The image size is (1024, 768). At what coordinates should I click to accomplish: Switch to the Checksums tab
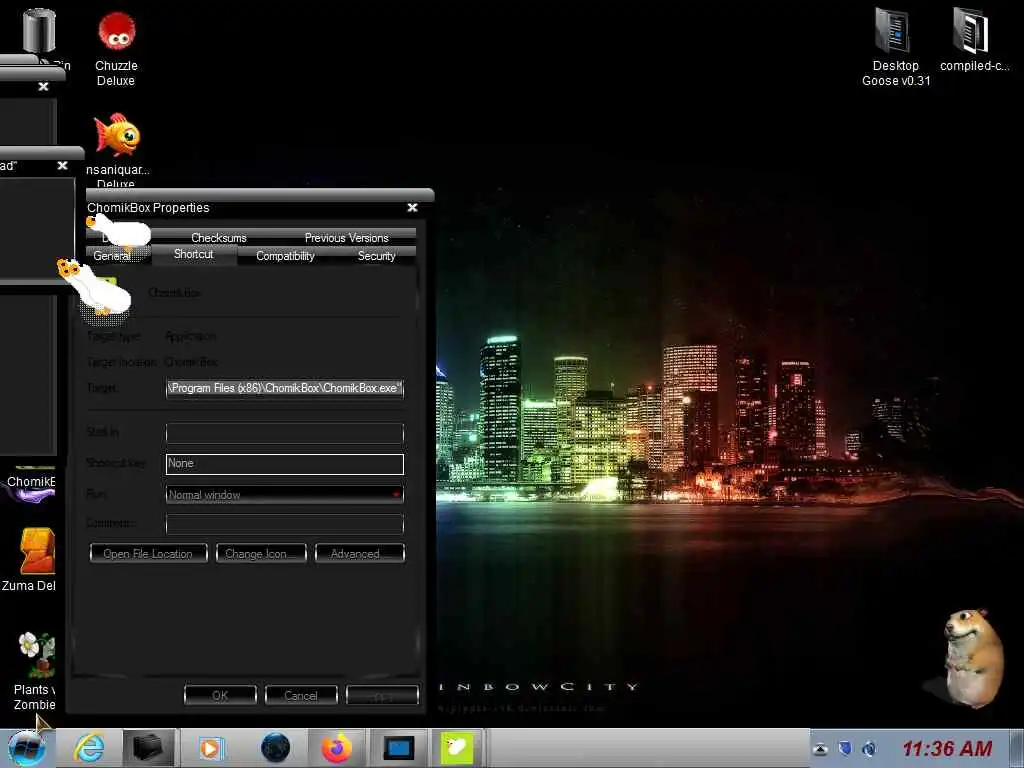coord(219,238)
